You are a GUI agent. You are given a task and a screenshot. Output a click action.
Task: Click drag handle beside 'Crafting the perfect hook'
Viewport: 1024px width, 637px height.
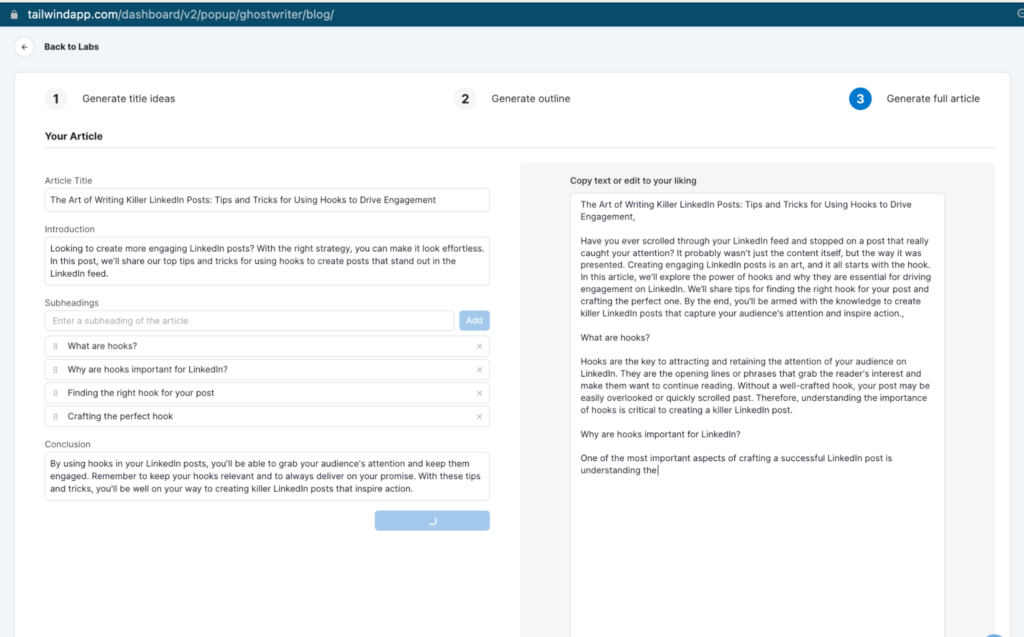(55, 416)
